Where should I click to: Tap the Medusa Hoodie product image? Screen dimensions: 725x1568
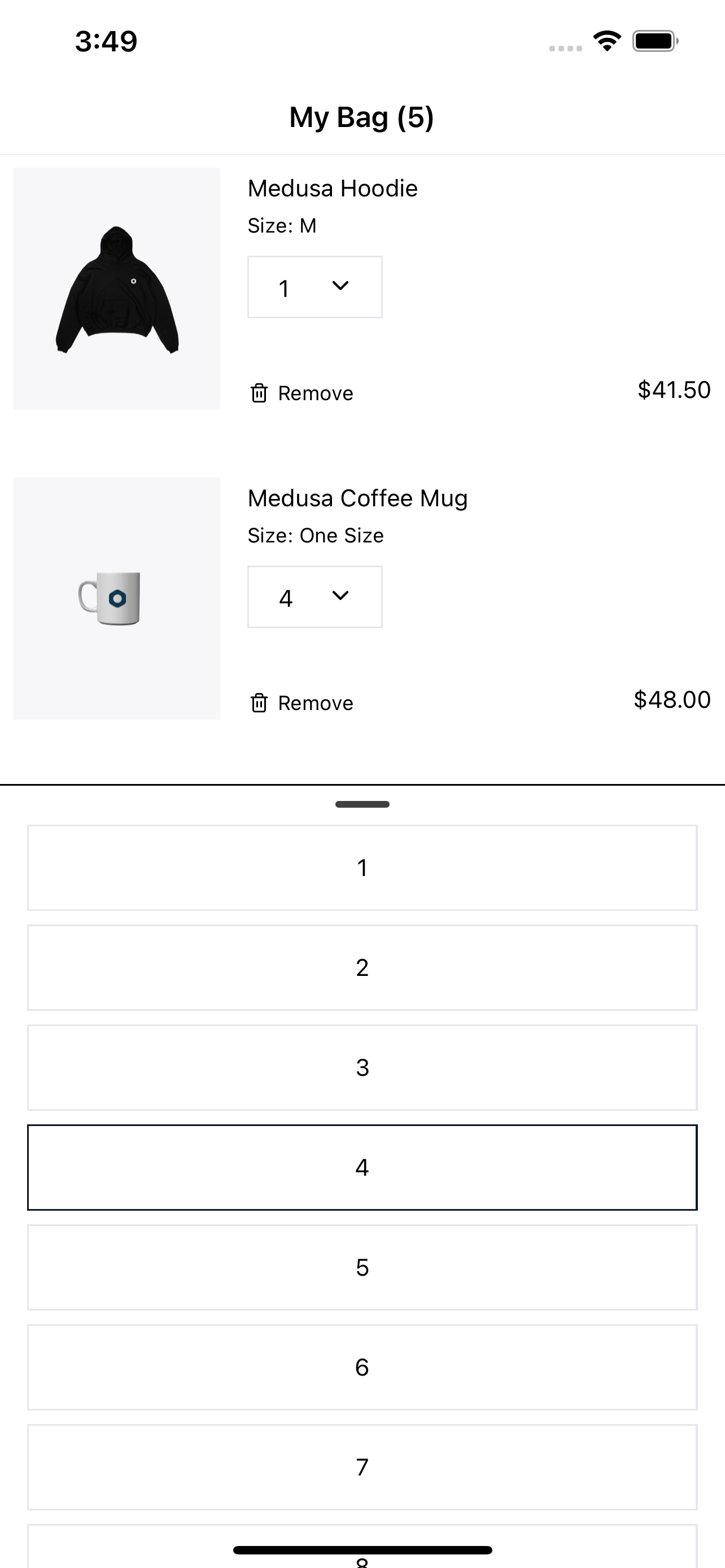pos(117,288)
